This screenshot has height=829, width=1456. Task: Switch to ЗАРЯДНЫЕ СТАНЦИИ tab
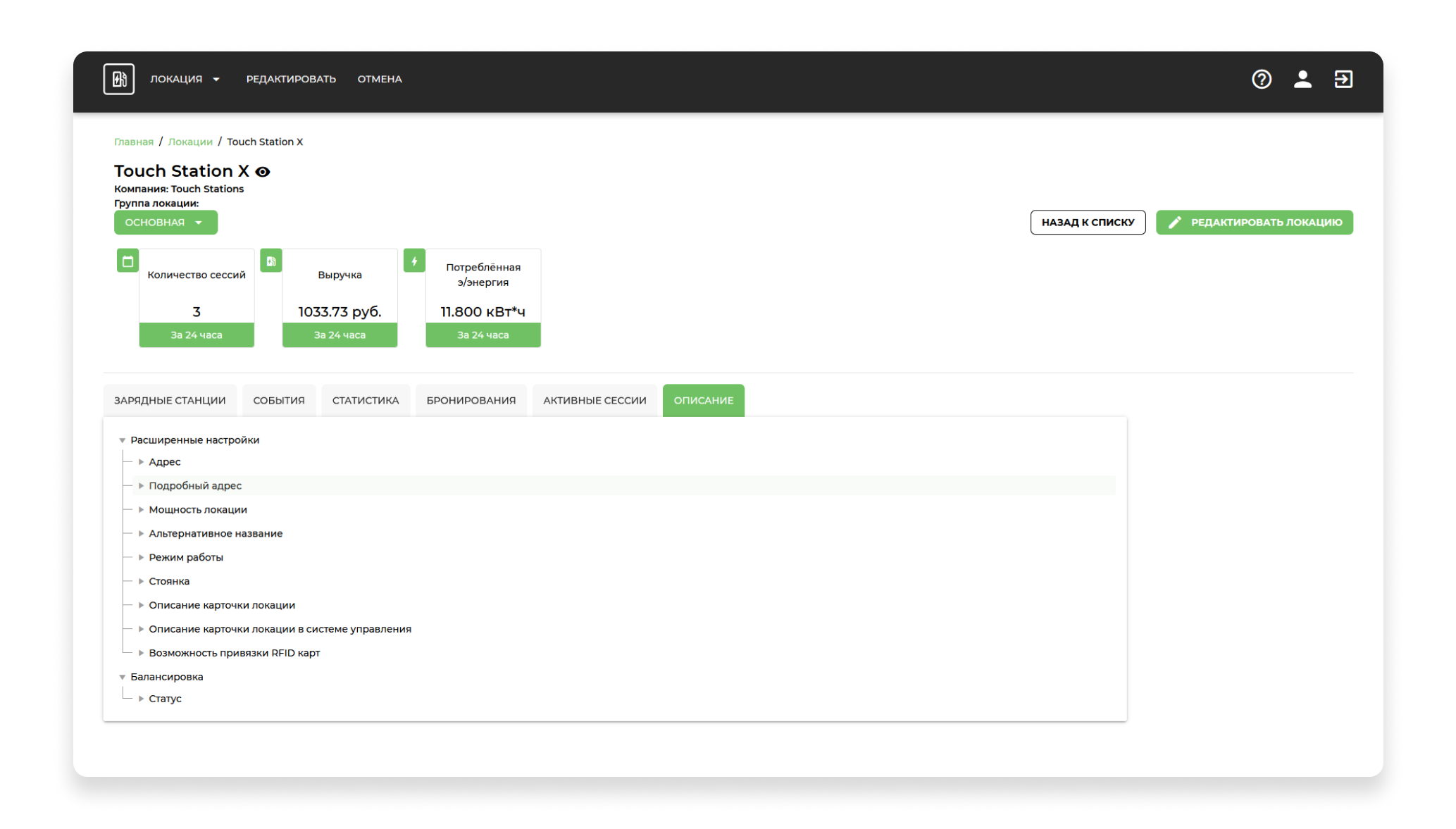(x=170, y=401)
